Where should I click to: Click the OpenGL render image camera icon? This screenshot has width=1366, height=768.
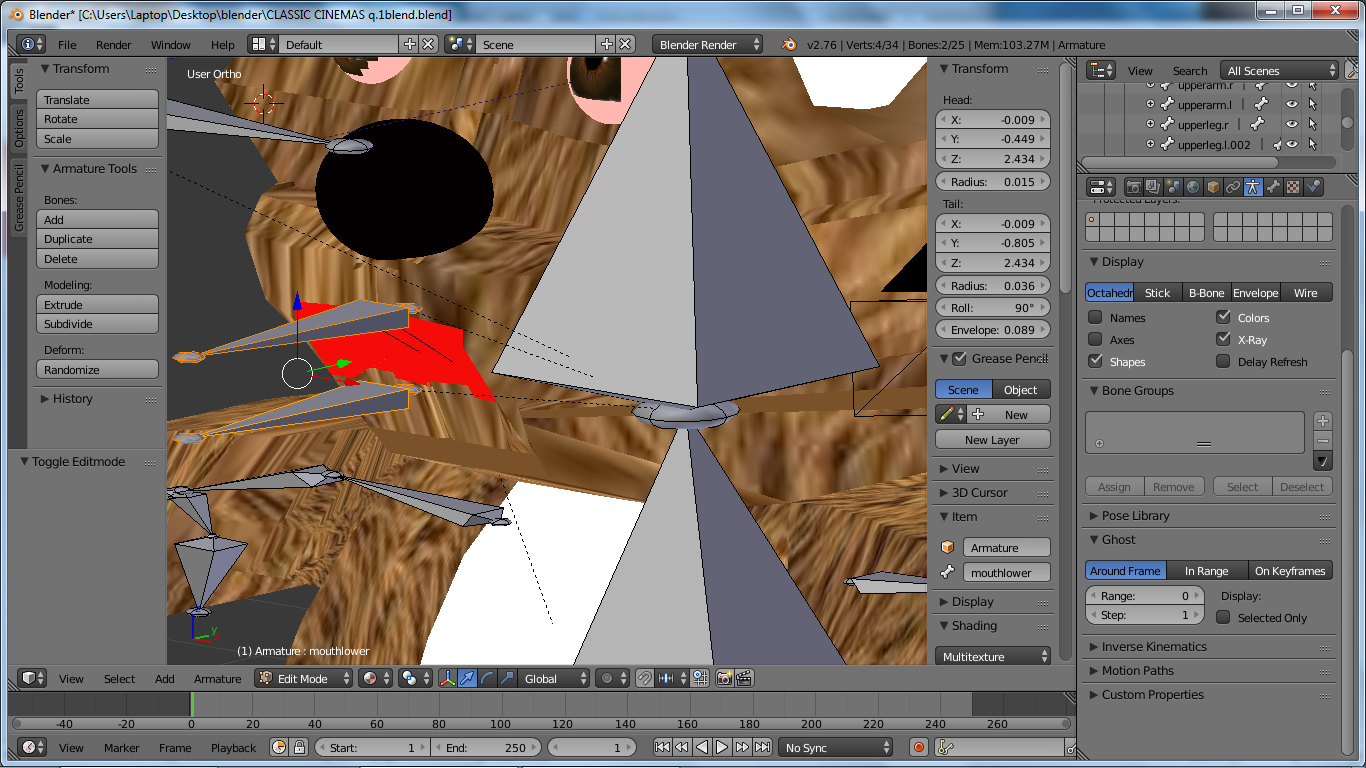[x=725, y=678]
